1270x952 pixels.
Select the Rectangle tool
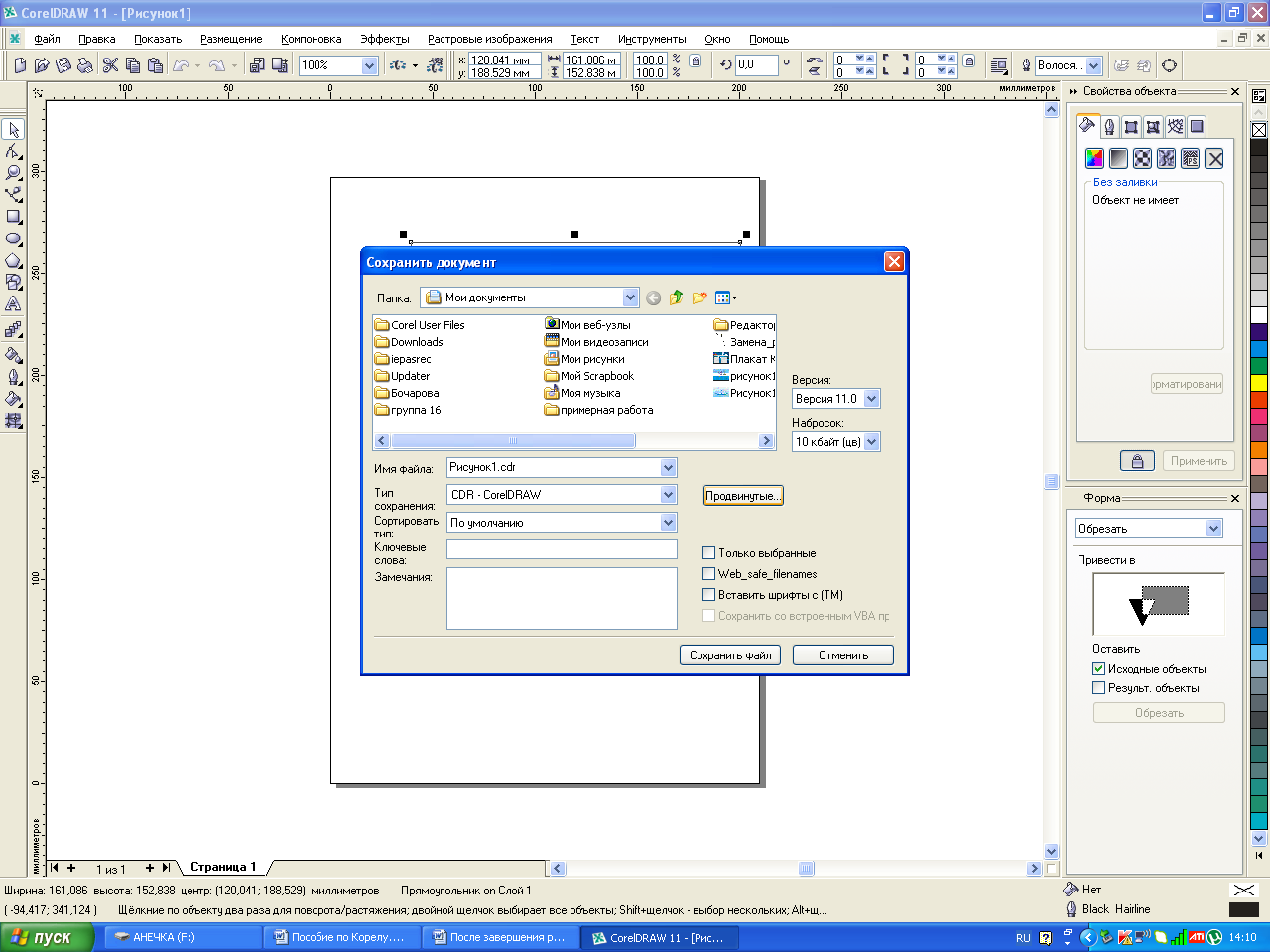14,216
